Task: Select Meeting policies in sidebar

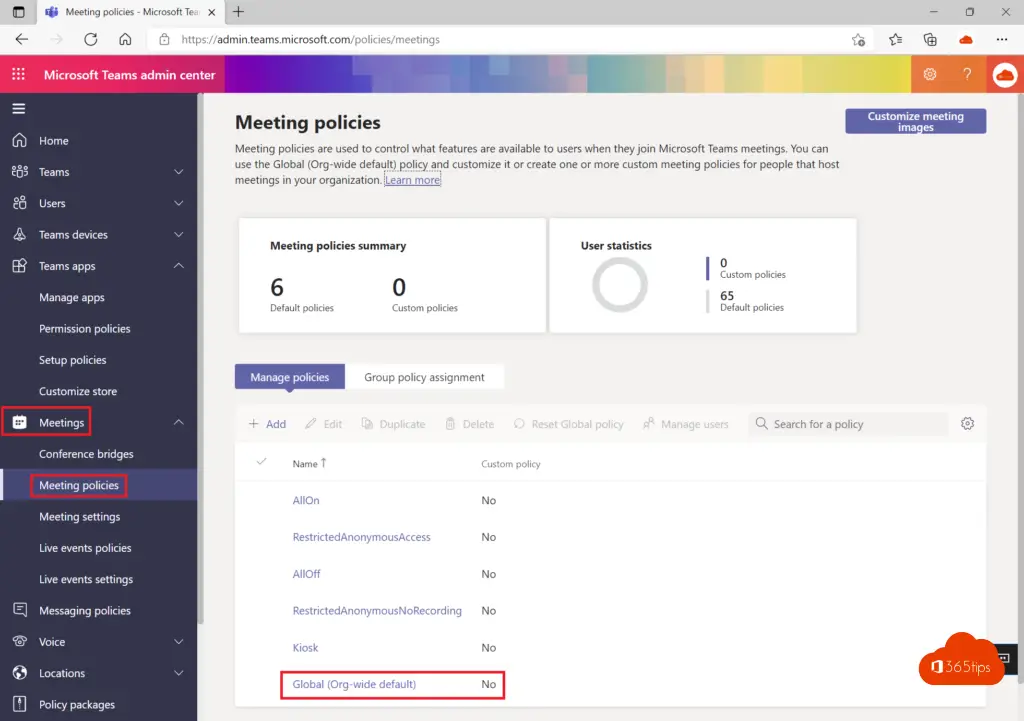Action: coord(79,485)
